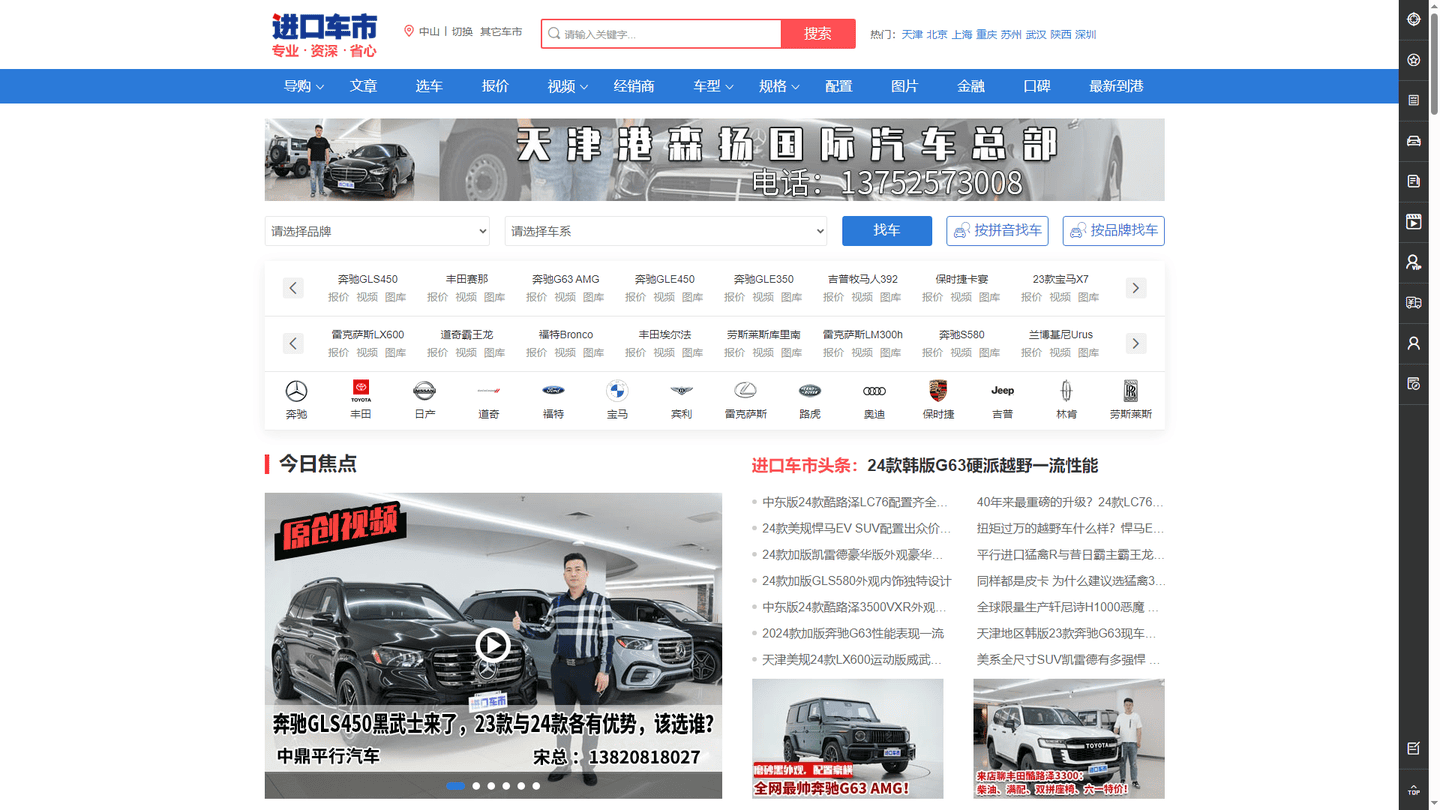1440x810 pixels.
Task: Open 中东版24款酷路泽3500VXR news item
Action: (x=854, y=607)
